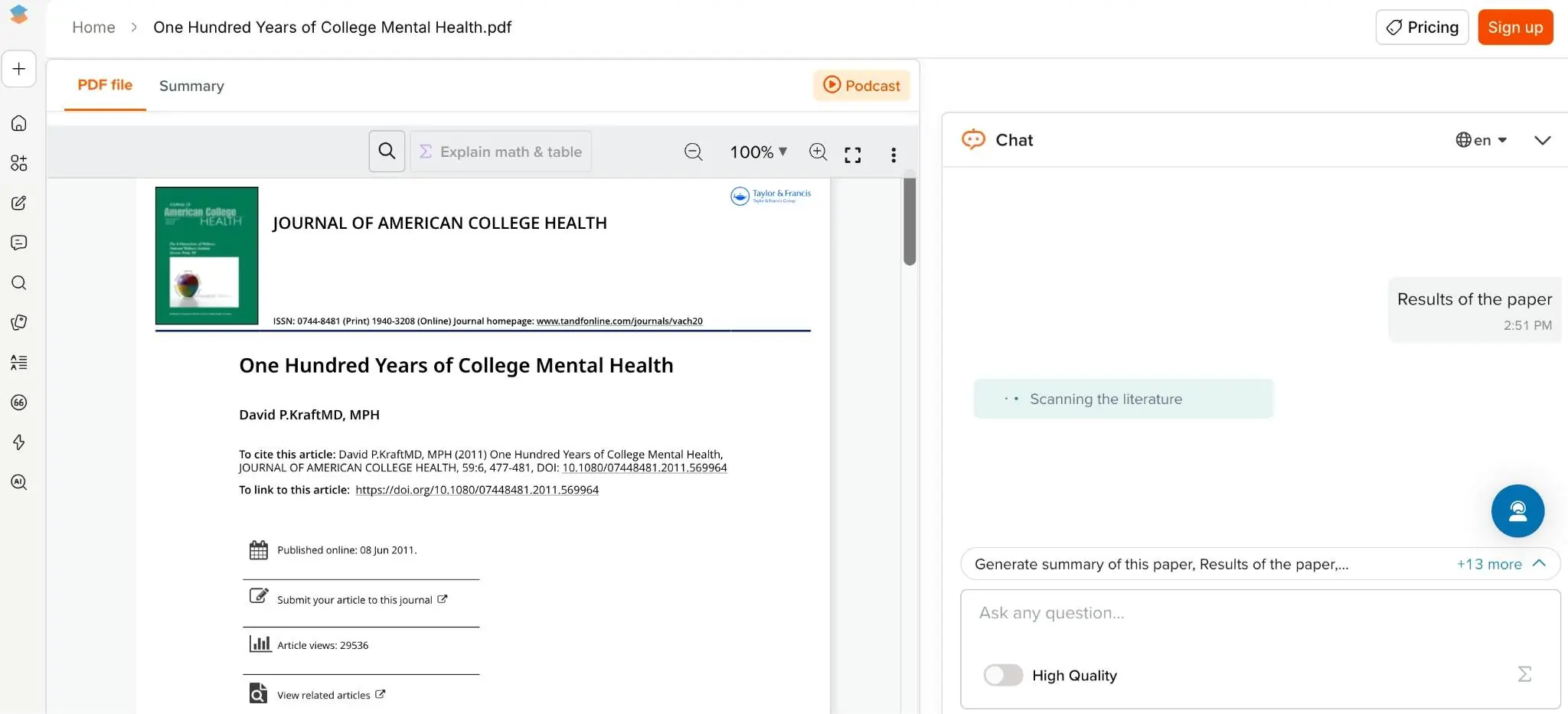Open the 100% zoom level dropdown

point(758,152)
